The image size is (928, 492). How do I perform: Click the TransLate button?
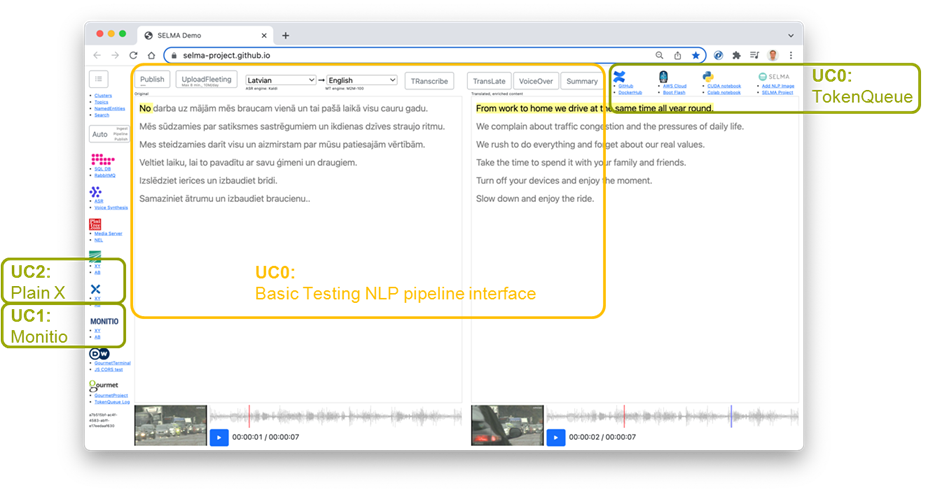[x=489, y=81]
